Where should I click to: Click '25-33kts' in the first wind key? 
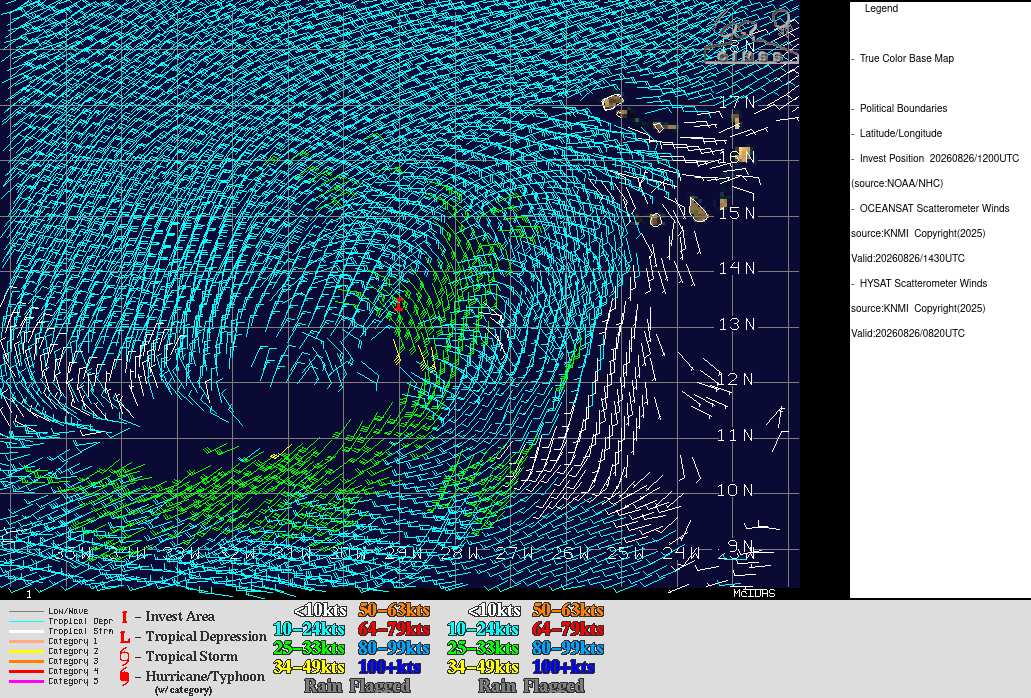coord(309,648)
